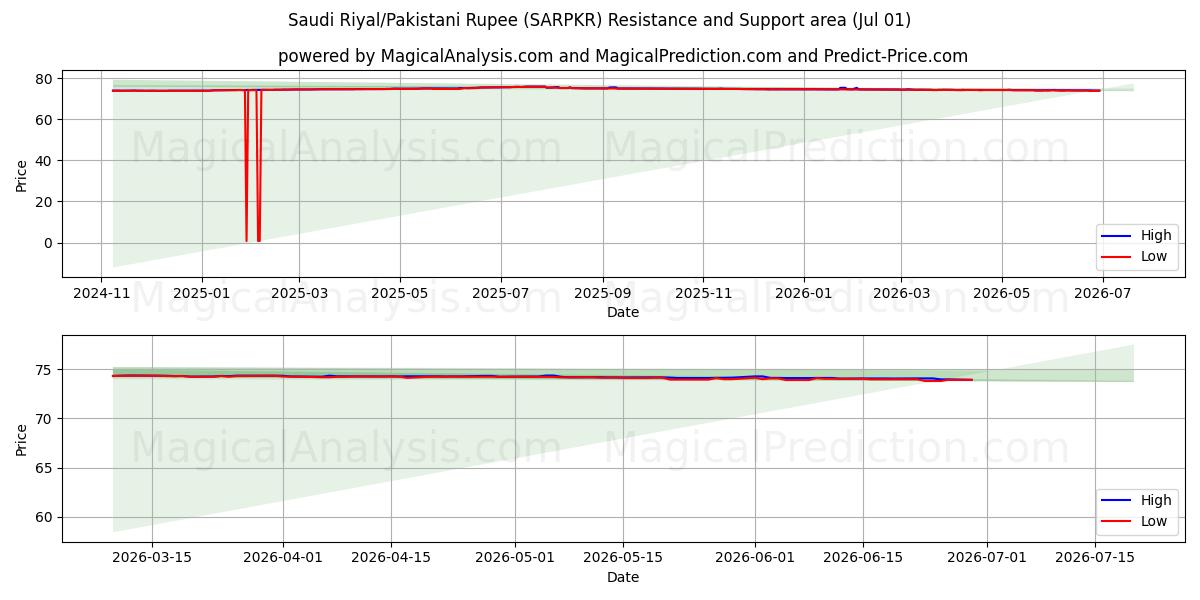Click the '2025-05' date tick label

(x=400, y=294)
